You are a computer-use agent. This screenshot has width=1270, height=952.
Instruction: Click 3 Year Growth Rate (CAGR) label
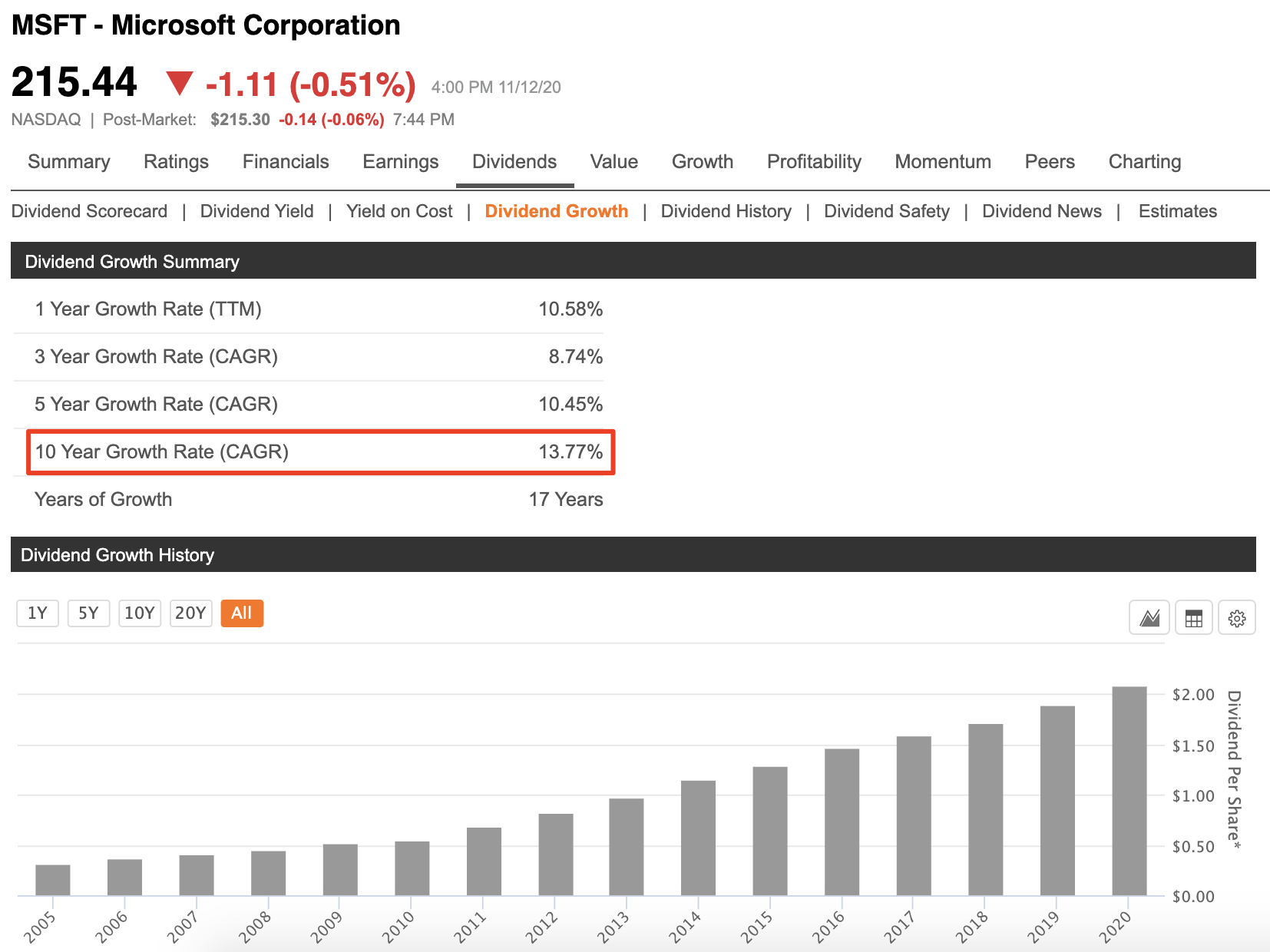coord(156,356)
